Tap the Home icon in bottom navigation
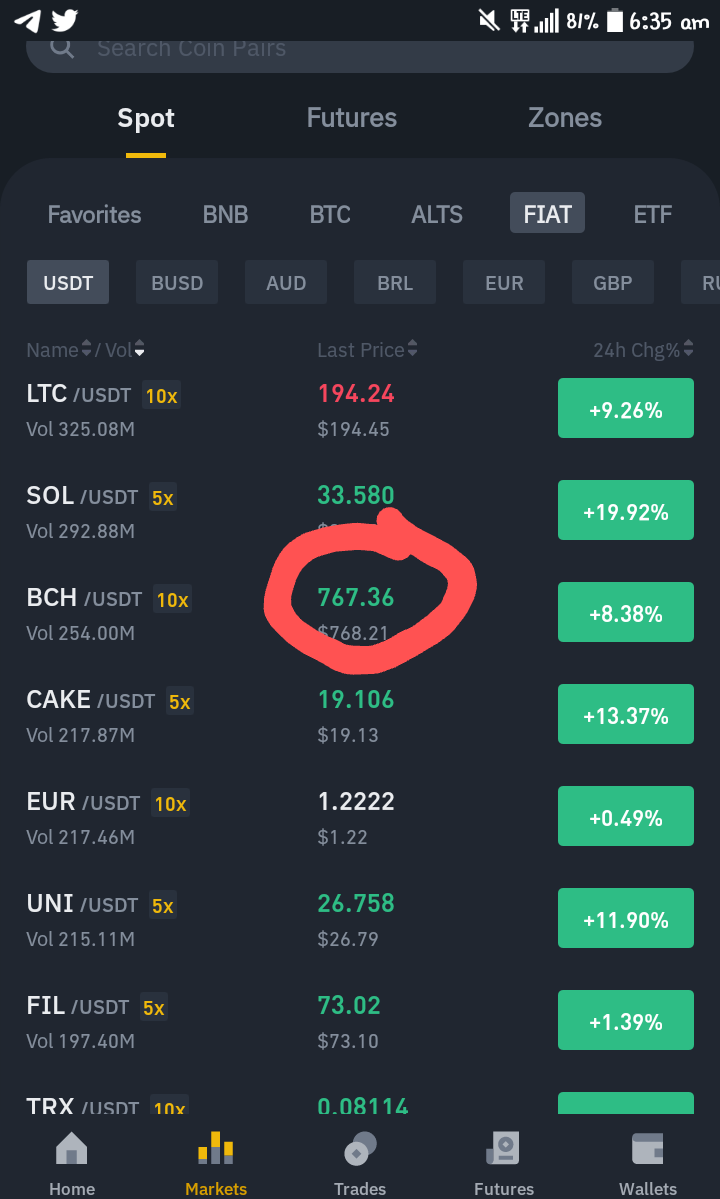This screenshot has height=1199, width=720. click(72, 1149)
